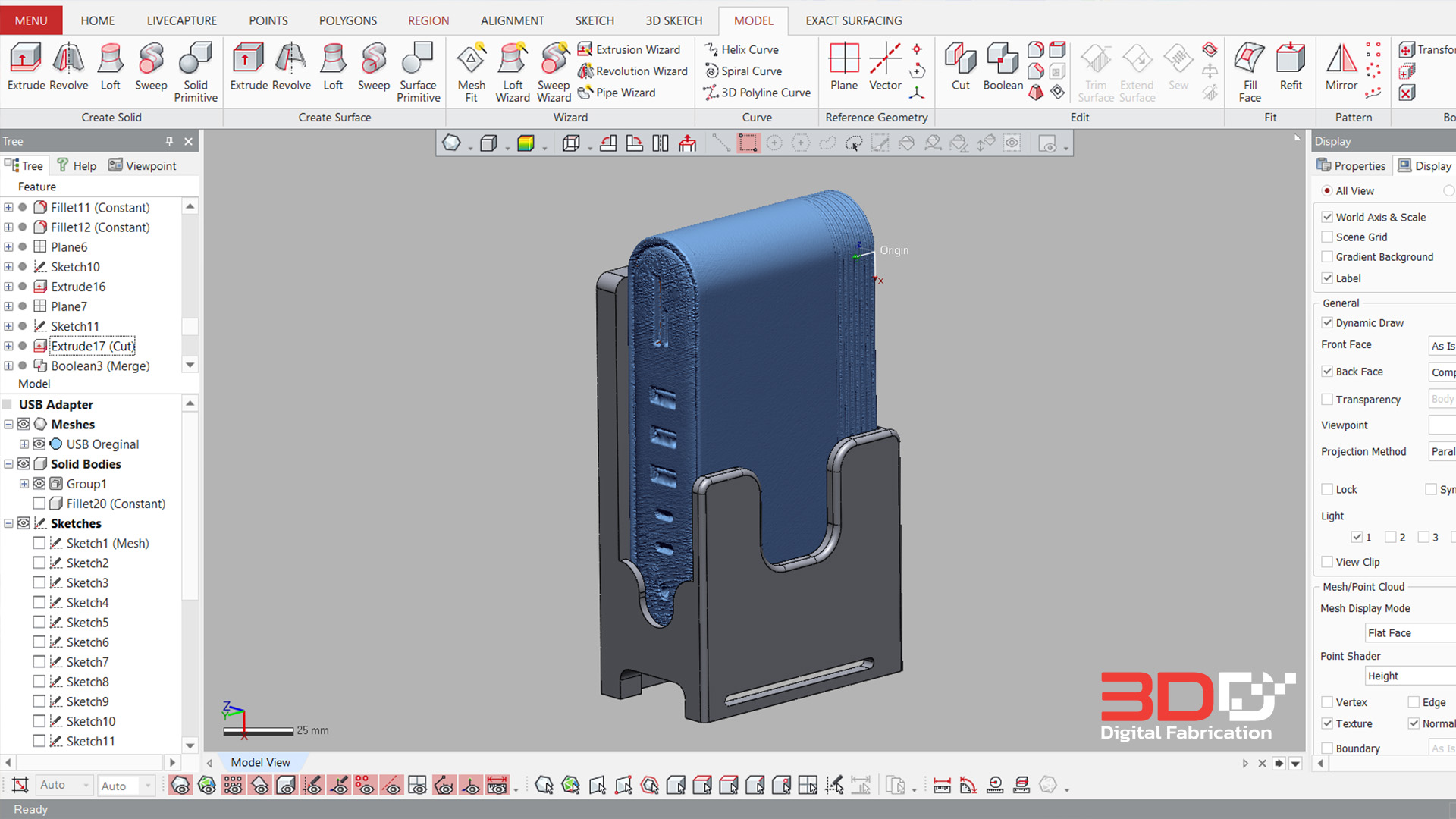Select 3D Polyline Curve tool

pyautogui.click(x=757, y=92)
